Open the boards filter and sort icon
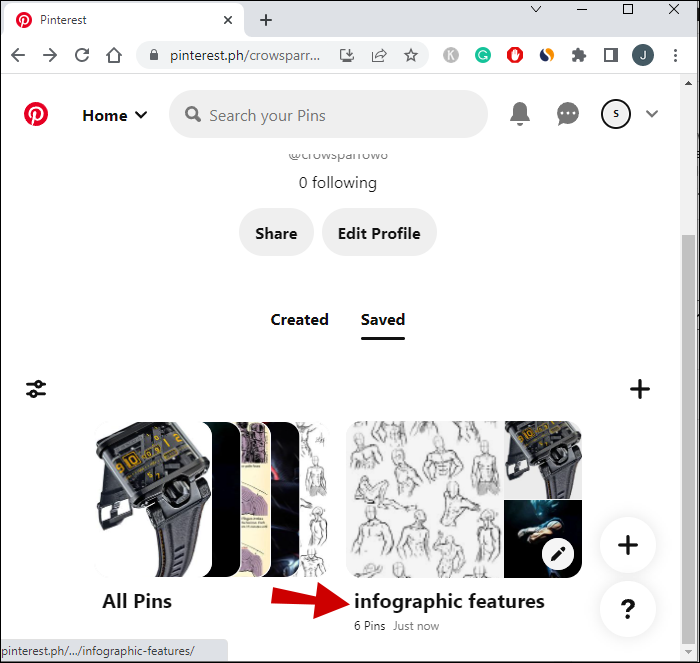The height and width of the screenshot is (663, 700). tap(36, 389)
